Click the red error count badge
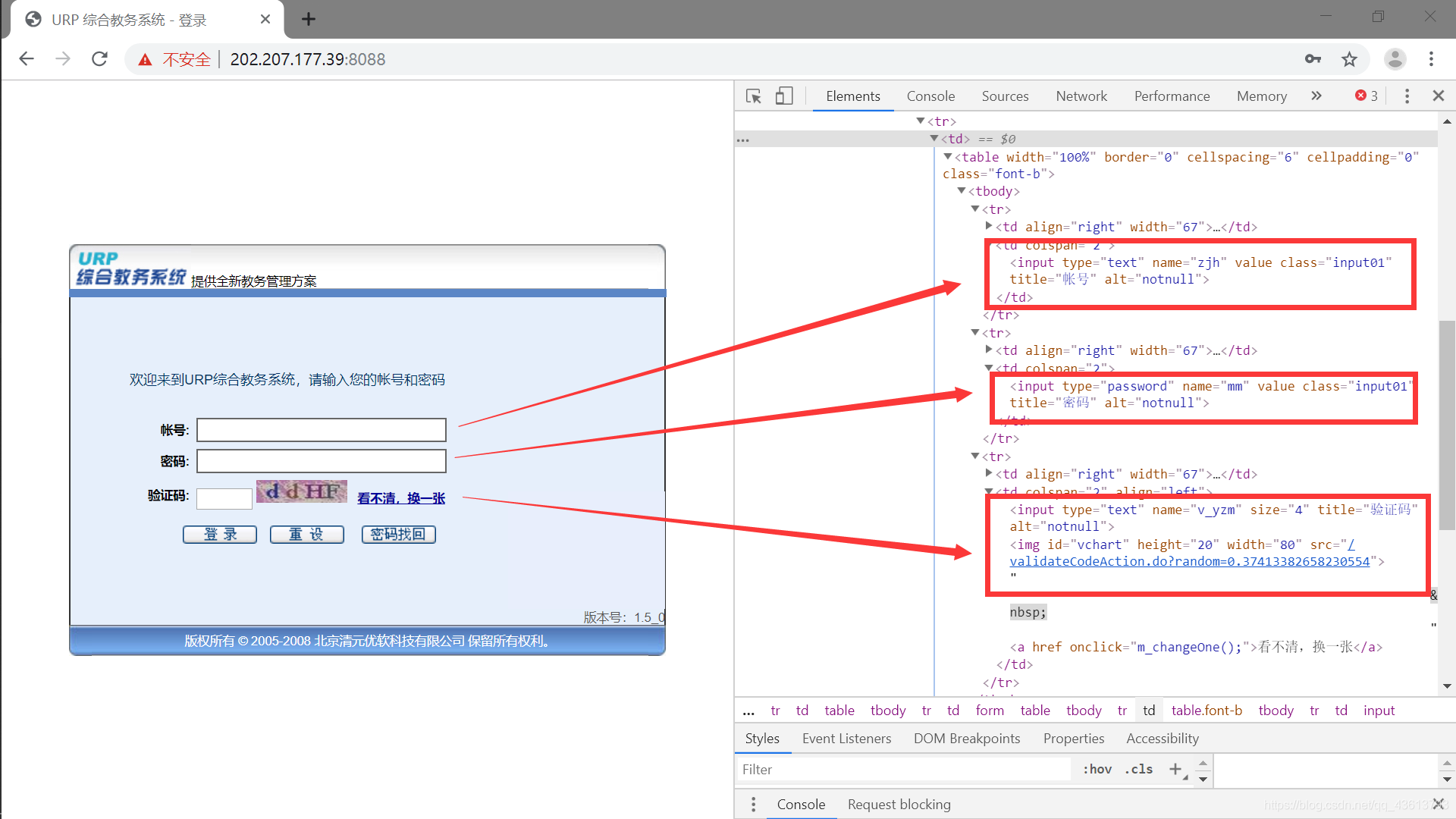 [x=1367, y=96]
